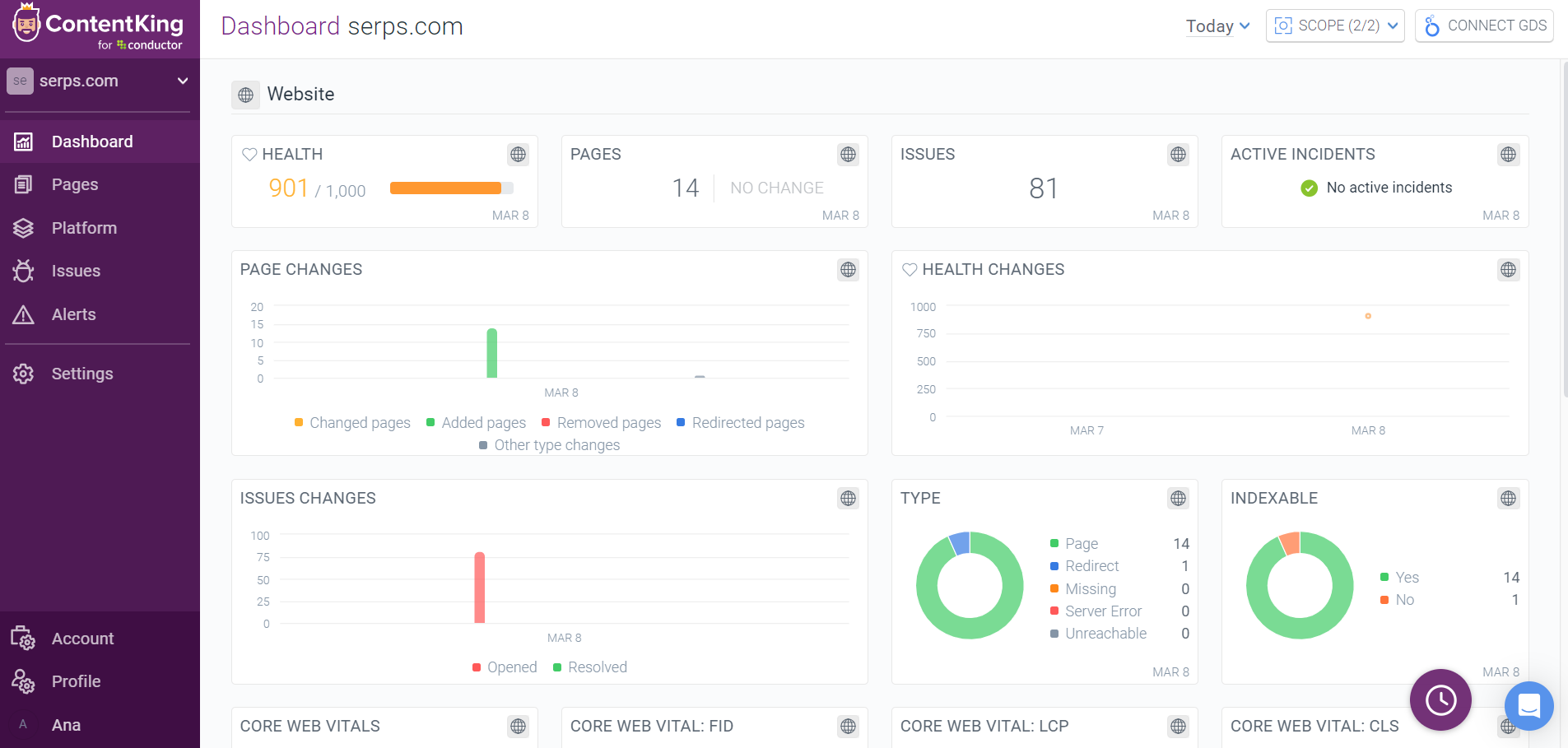Toggle Added pages legend series
Viewport: 1568px width, 748px height.
coord(476,422)
